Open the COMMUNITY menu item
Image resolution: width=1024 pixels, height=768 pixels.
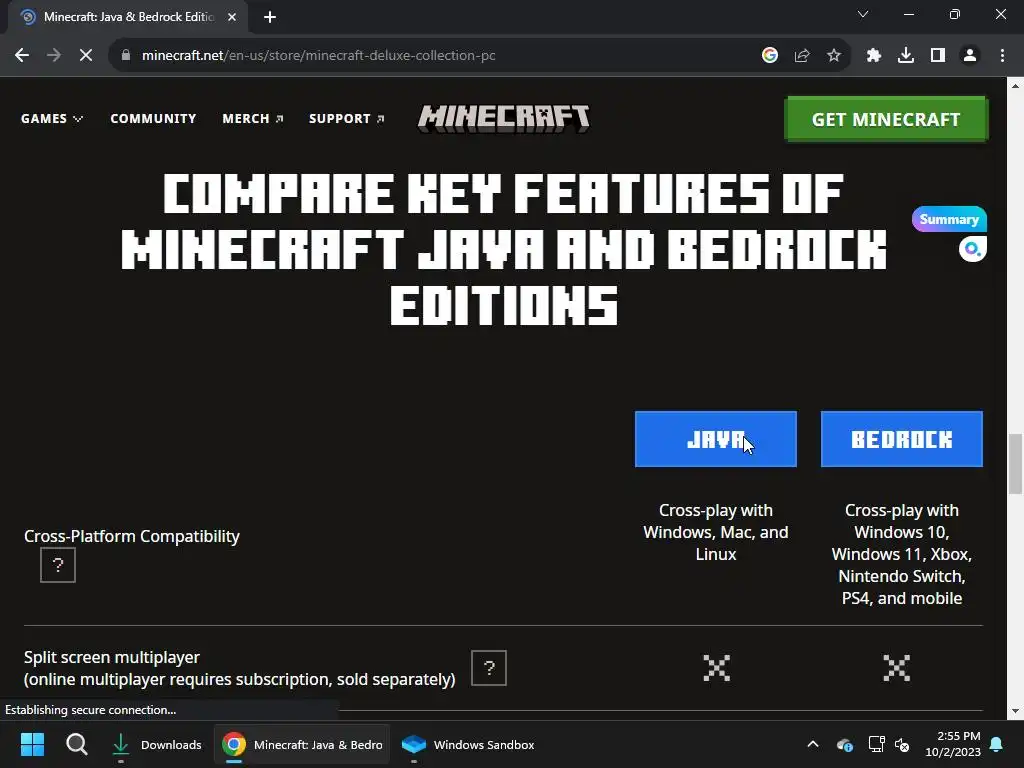point(153,118)
